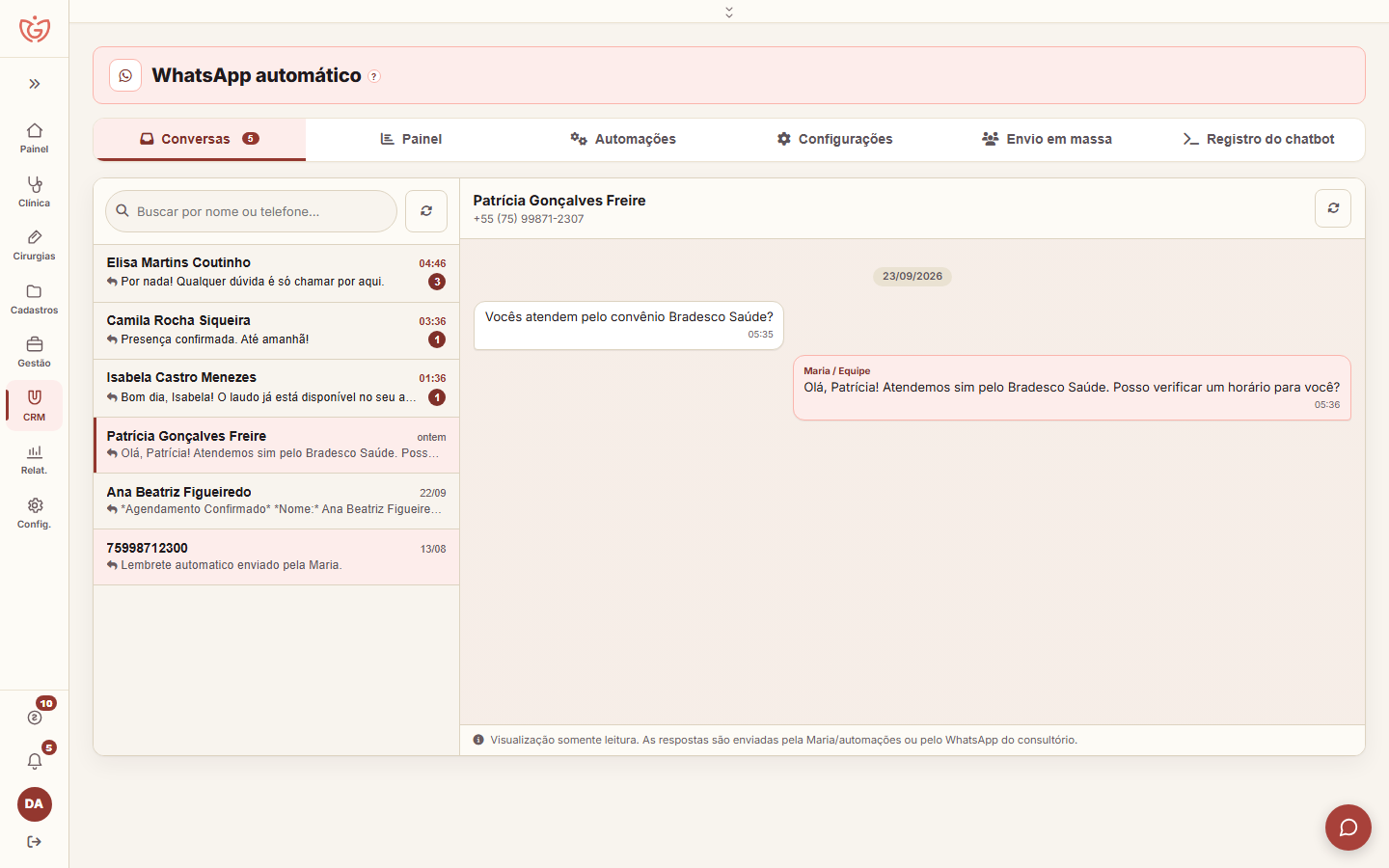The height and width of the screenshot is (868, 1389).
Task: Switch to the Conversas tab
Action: pos(200,139)
